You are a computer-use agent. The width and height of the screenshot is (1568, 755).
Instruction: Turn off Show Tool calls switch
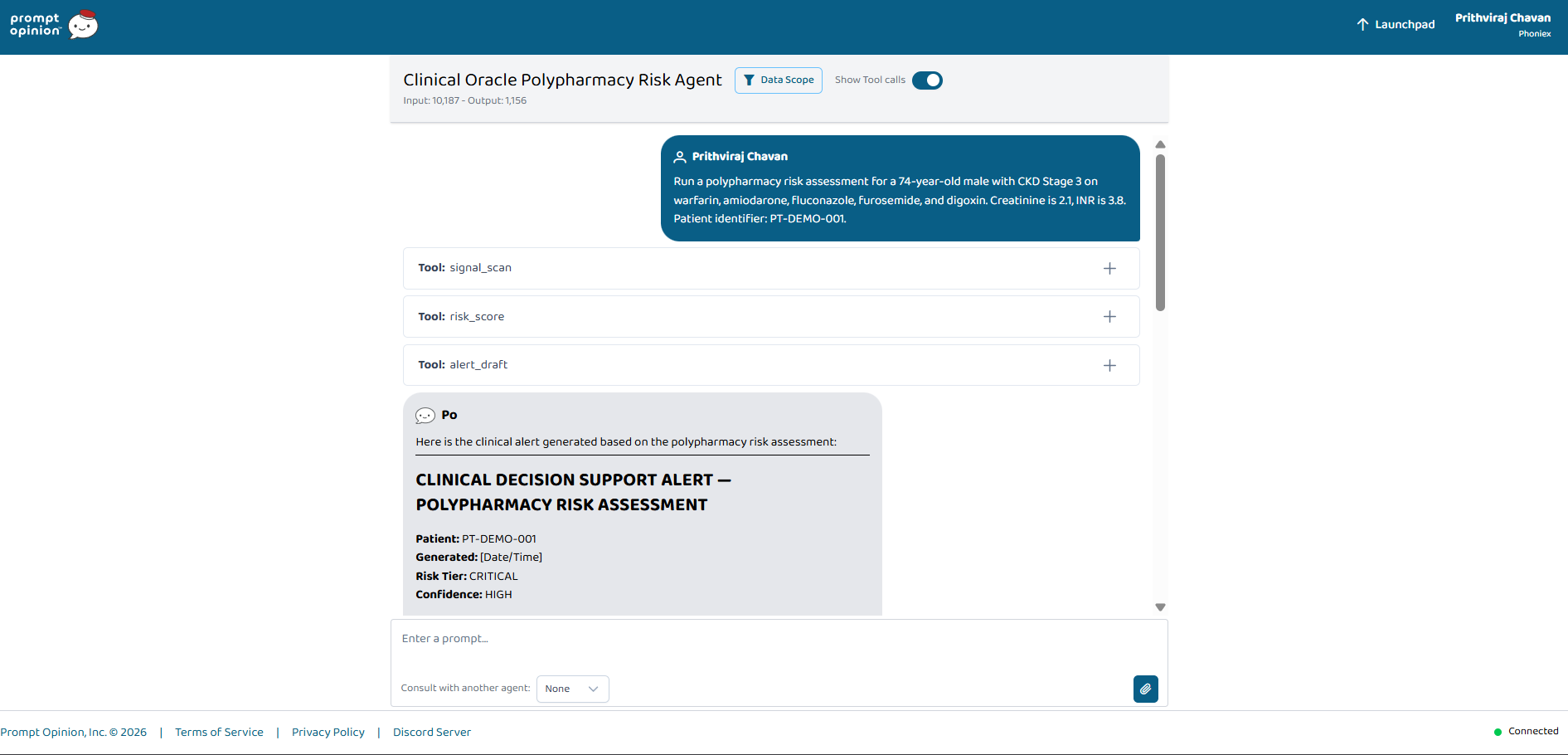click(x=927, y=80)
